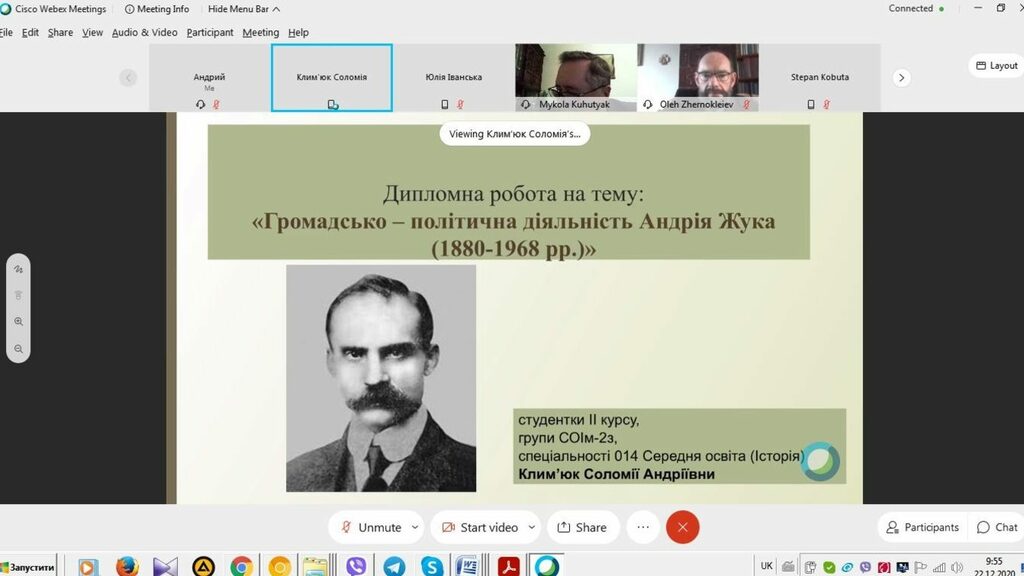Viewport: 1024px width, 576px height.
Task: Start video camera
Action: click(x=480, y=527)
